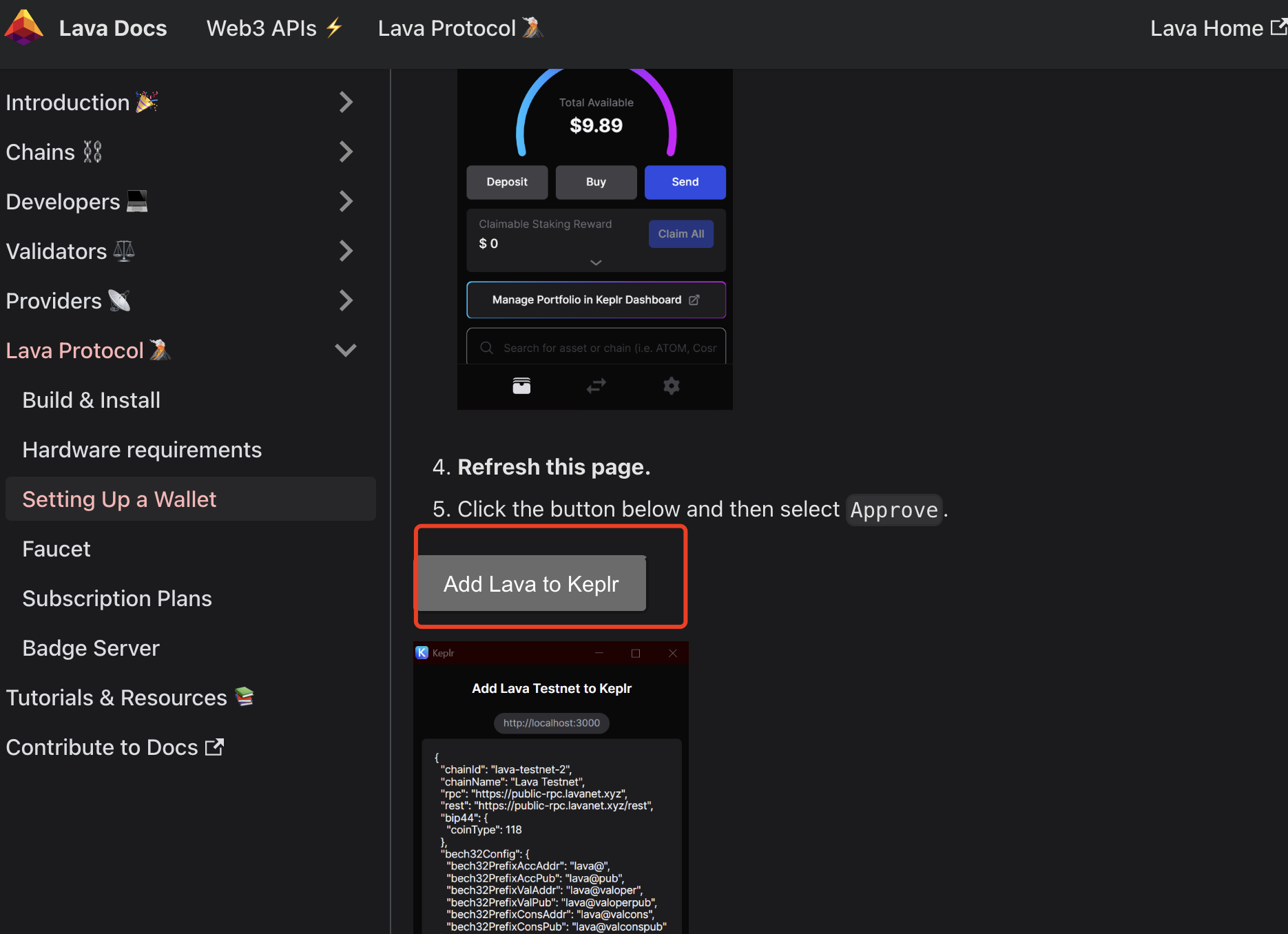
Task: Expand the Providers section chevron
Action: (346, 301)
